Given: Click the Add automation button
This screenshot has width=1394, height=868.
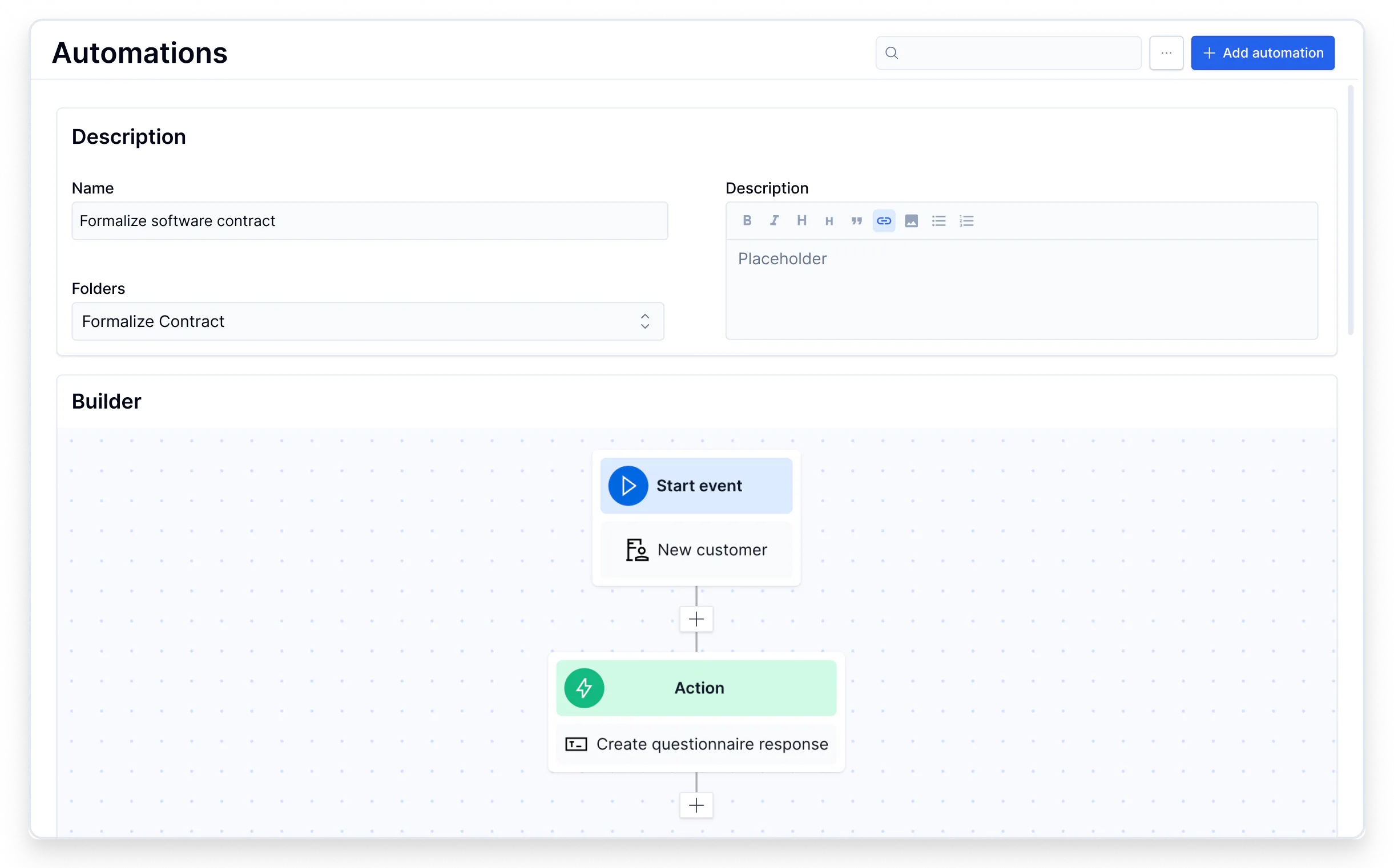Looking at the screenshot, I should tap(1263, 53).
